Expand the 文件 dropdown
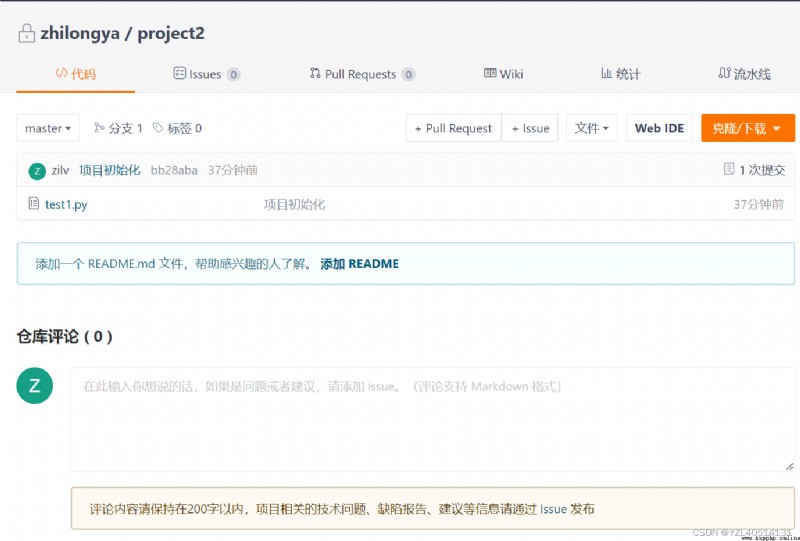Screen dimensions: 800x541 pos(592,128)
